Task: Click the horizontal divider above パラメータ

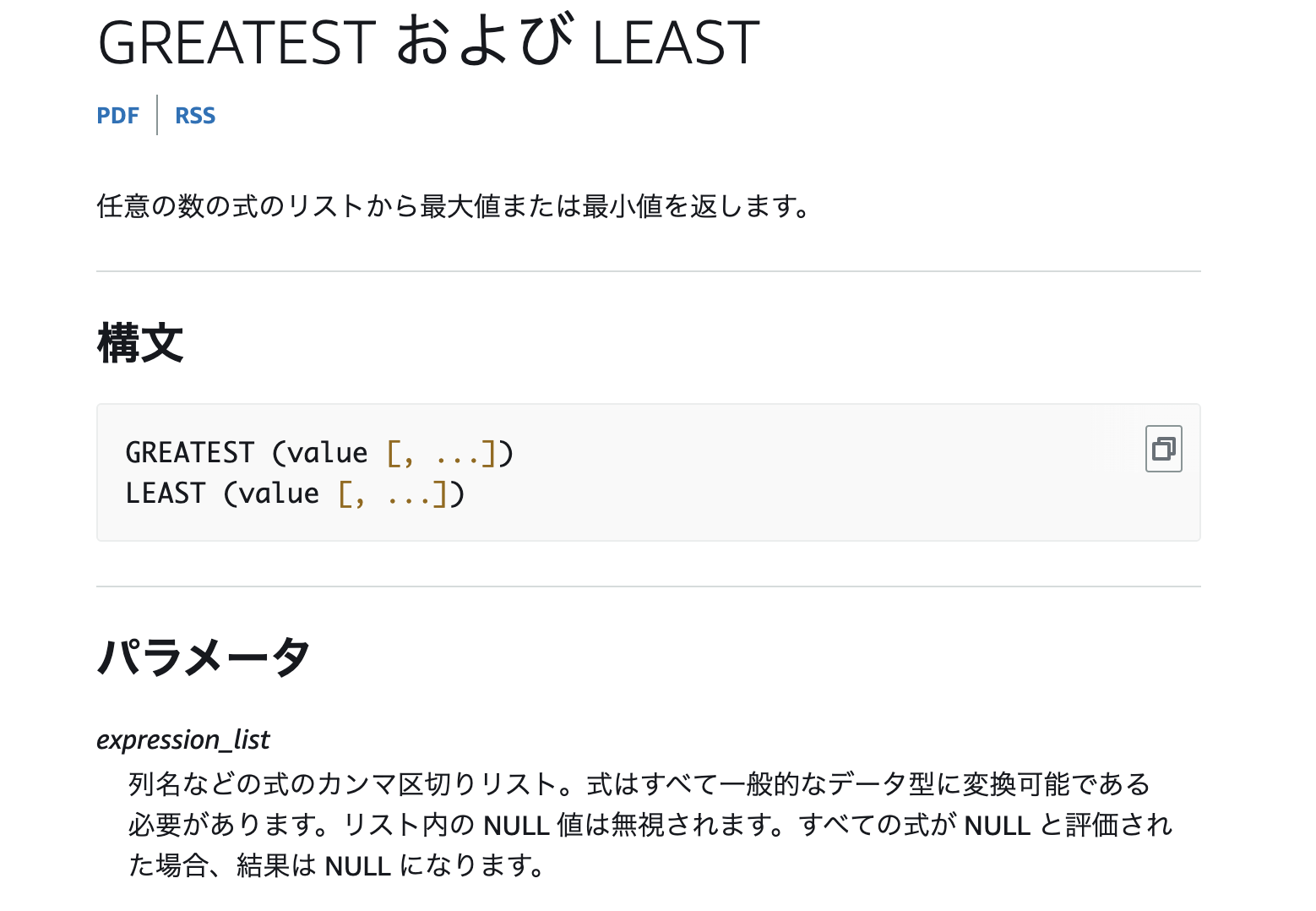Action: (x=649, y=586)
